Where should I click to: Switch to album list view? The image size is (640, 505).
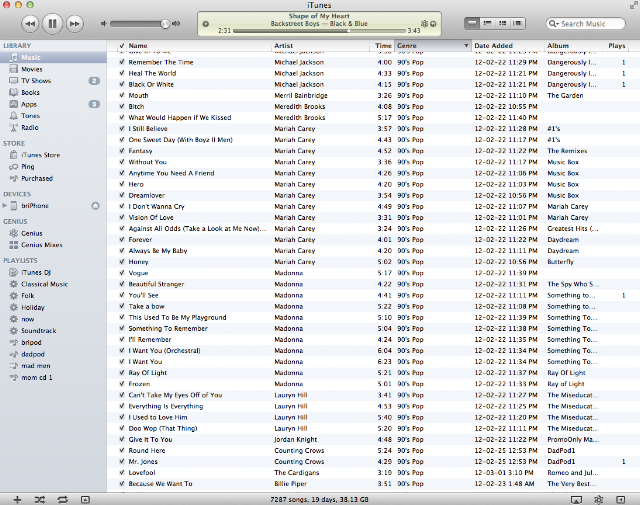click(487, 23)
